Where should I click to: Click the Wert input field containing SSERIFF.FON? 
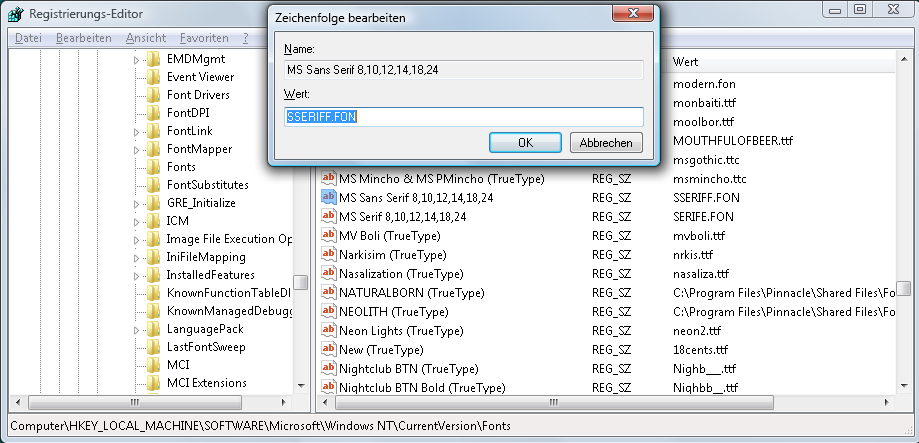(x=463, y=117)
